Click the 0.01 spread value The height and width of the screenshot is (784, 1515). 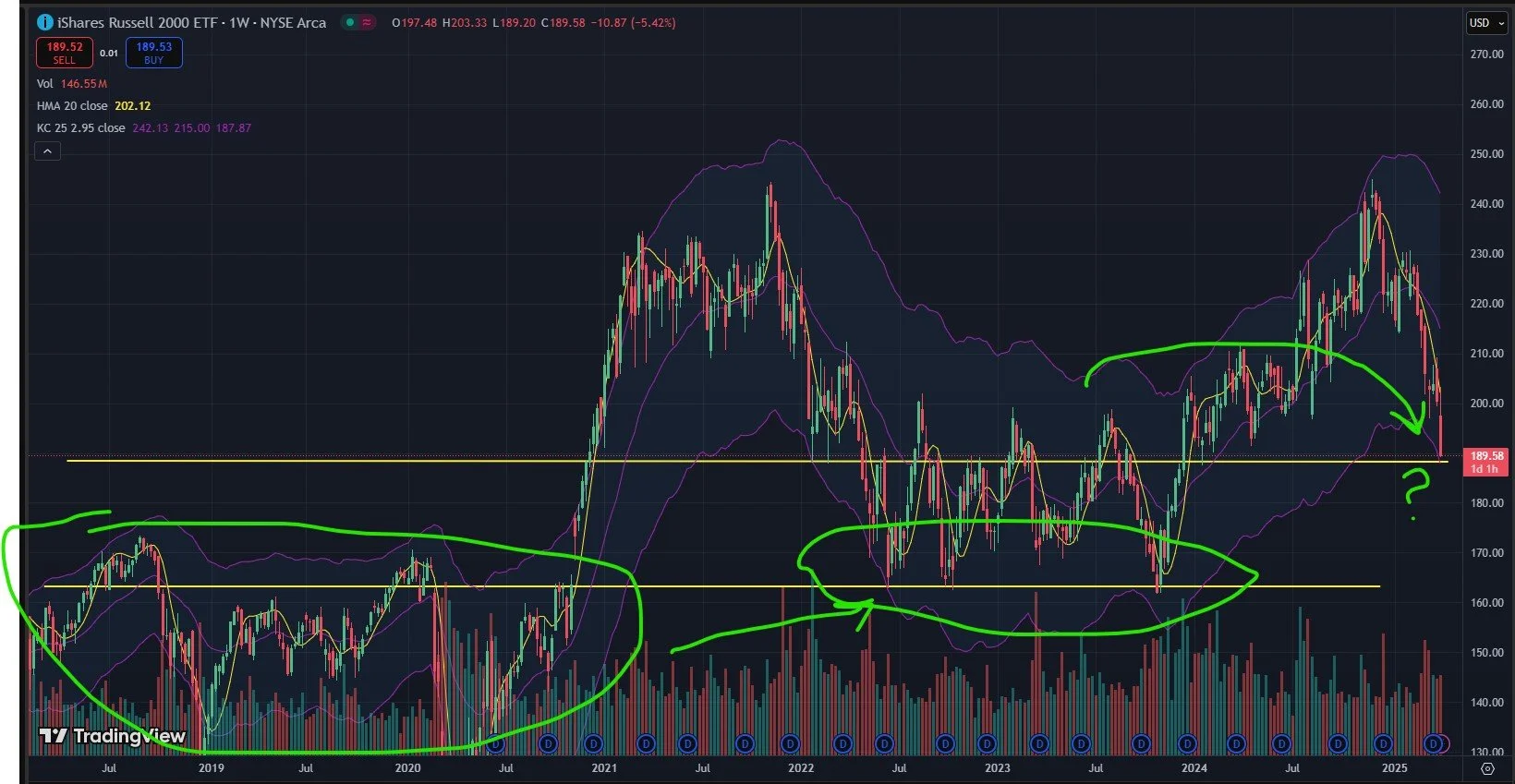coord(109,54)
